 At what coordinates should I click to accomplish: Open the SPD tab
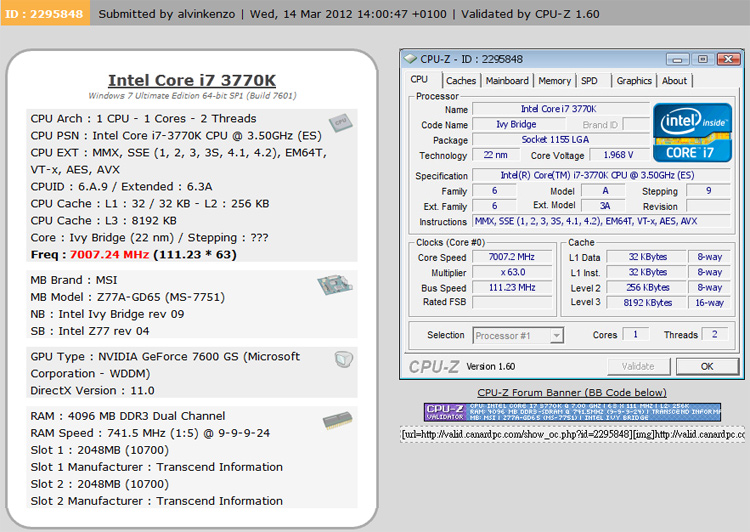(589, 81)
